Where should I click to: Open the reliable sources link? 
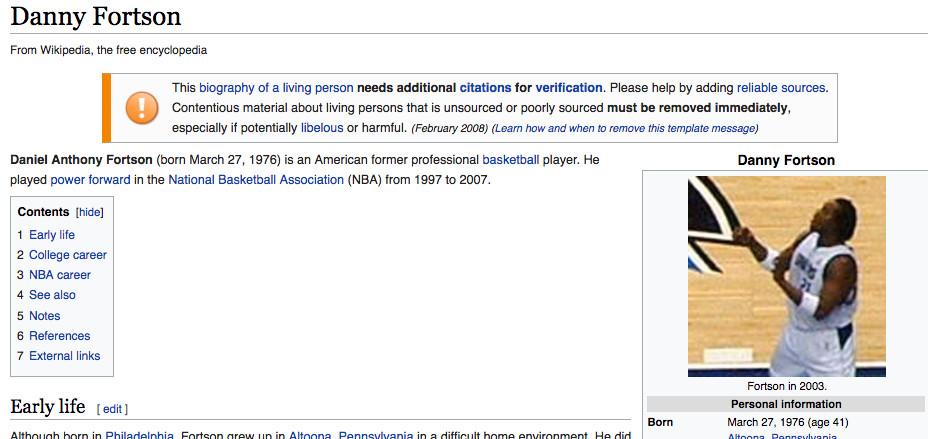point(780,88)
